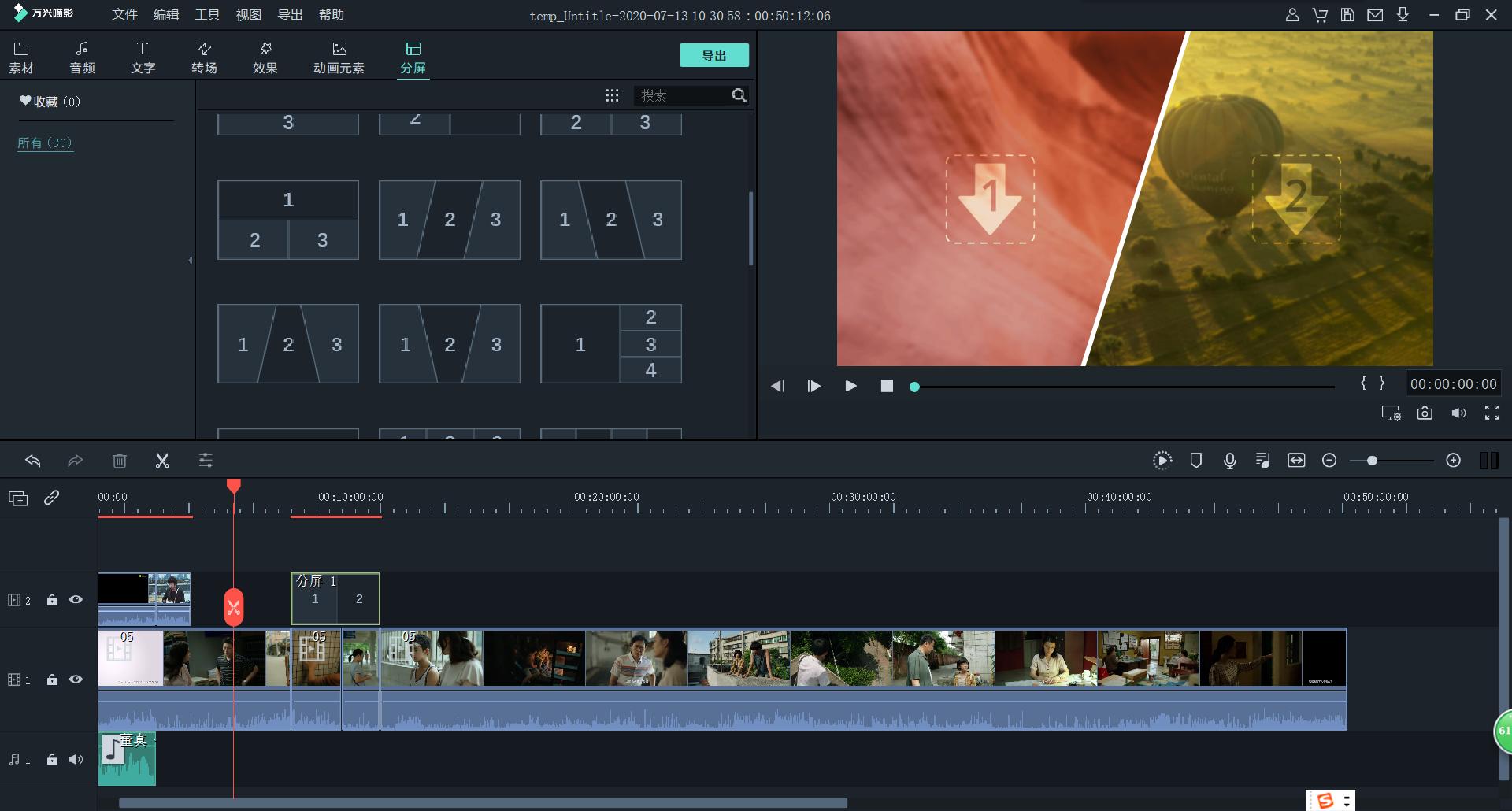Image resolution: width=1512 pixels, height=811 pixels.
Task: Open the 动画元素 elements tab
Action: tap(339, 58)
